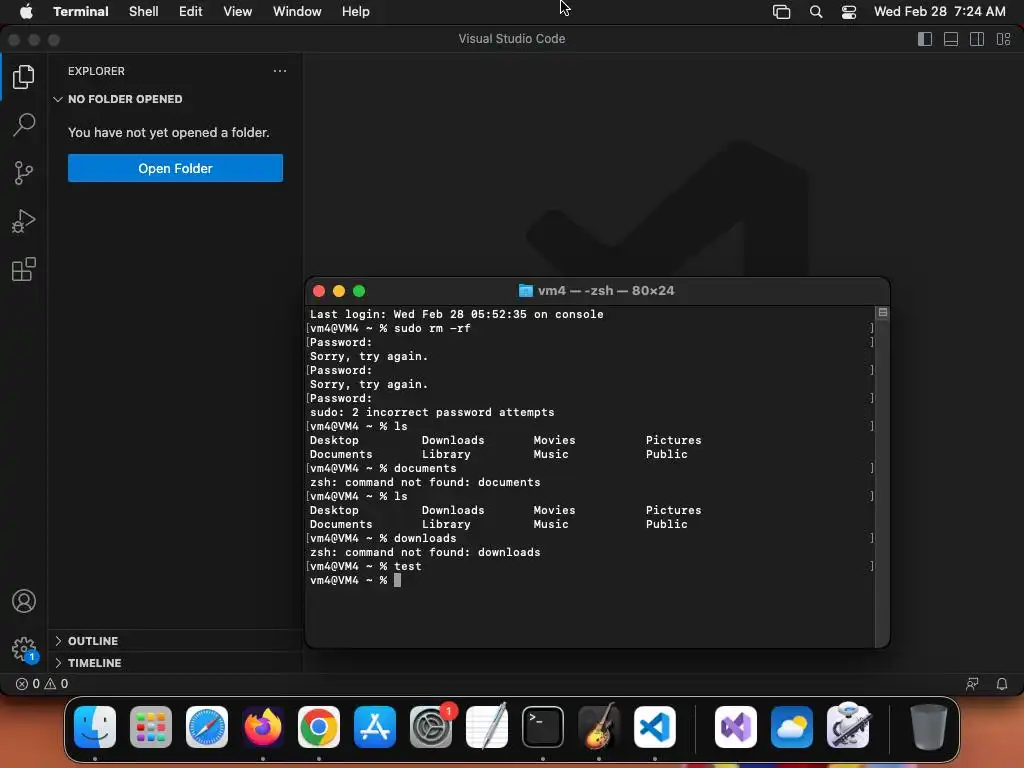Viewport: 1024px width, 768px height.
Task: Click 'Last login' line in terminal
Action: pos(456,315)
